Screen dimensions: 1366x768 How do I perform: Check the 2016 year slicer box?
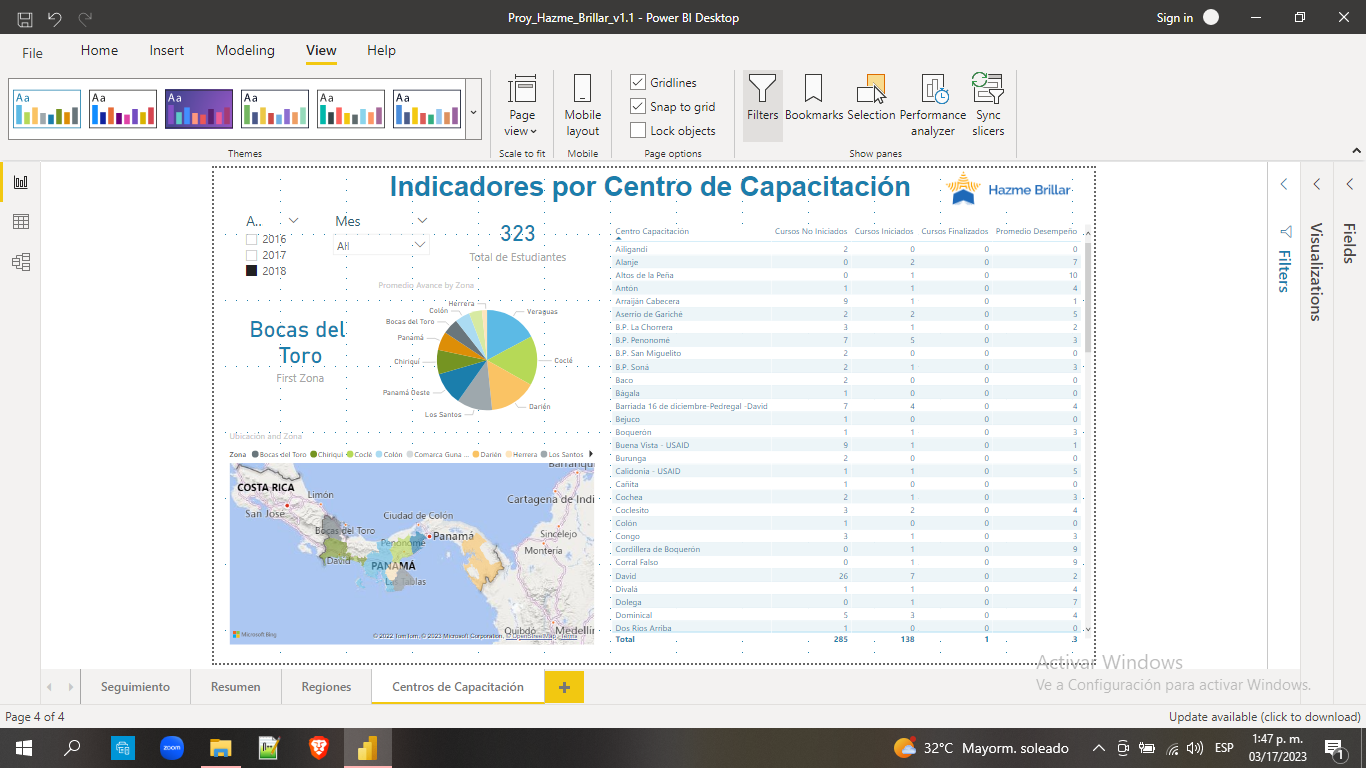(x=252, y=240)
